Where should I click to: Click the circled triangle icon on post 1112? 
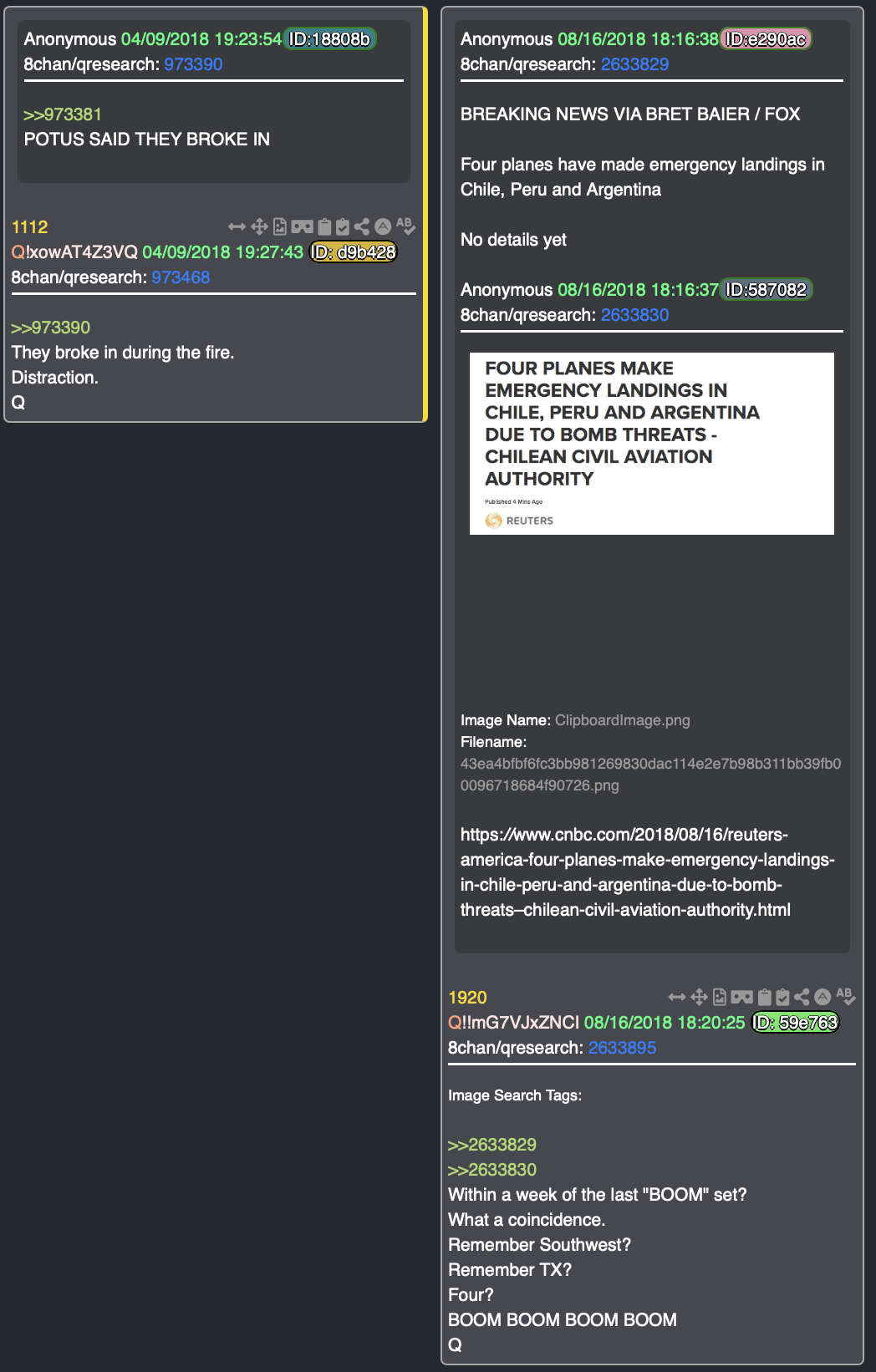click(383, 226)
